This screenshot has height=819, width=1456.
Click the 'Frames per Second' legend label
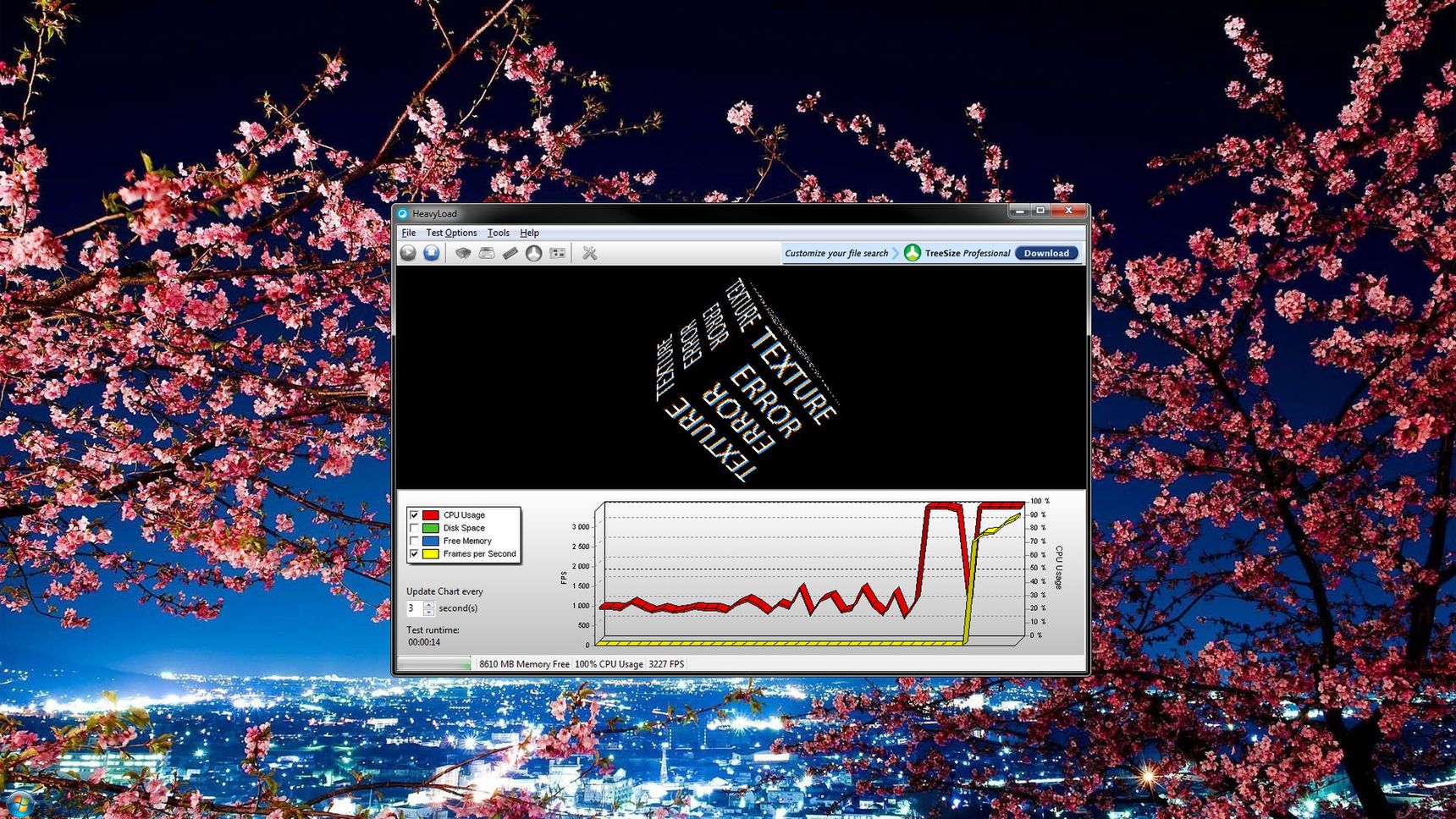click(479, 554)
